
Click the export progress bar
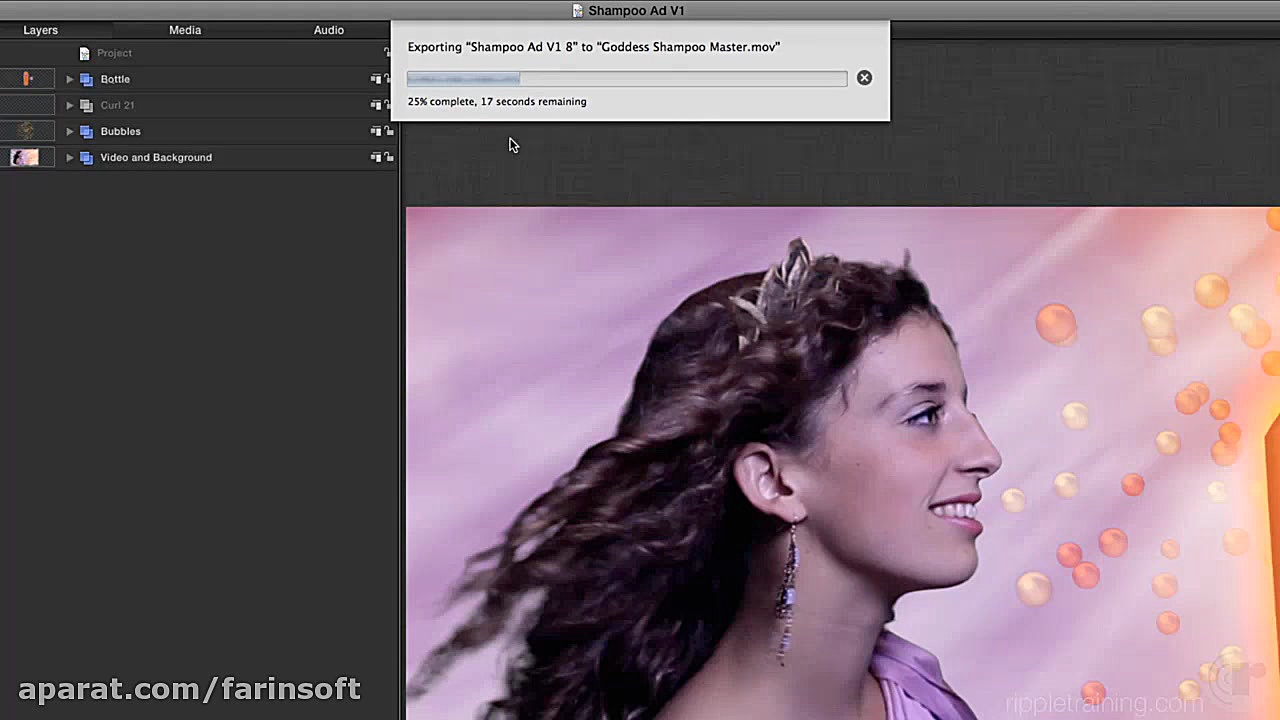point(626,78)
